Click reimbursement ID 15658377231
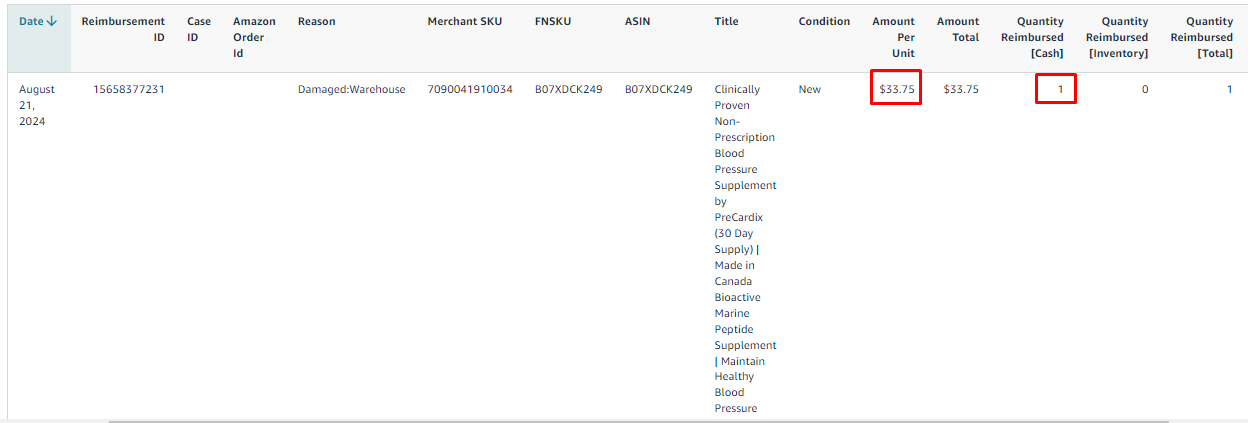1248x423 pixels. 129,89
